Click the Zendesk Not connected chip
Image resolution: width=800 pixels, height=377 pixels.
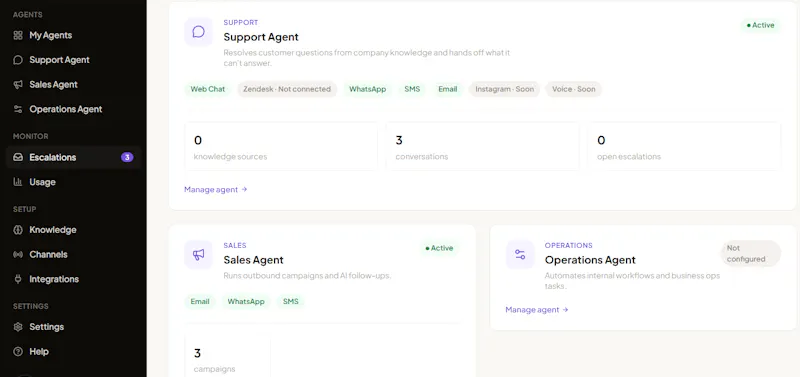pos(287,89)
